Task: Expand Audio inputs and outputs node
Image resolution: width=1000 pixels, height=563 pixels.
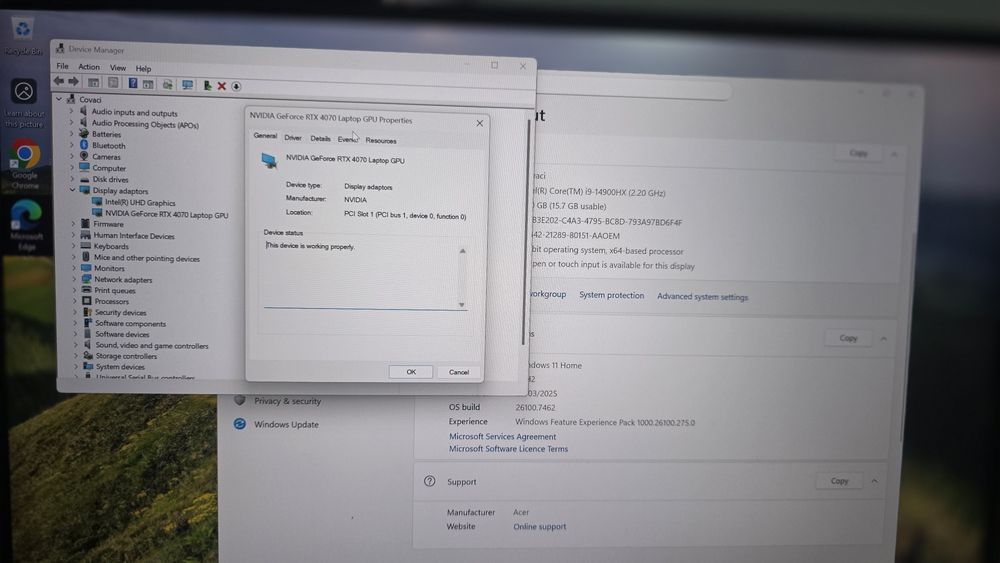Action: point(71,111)
